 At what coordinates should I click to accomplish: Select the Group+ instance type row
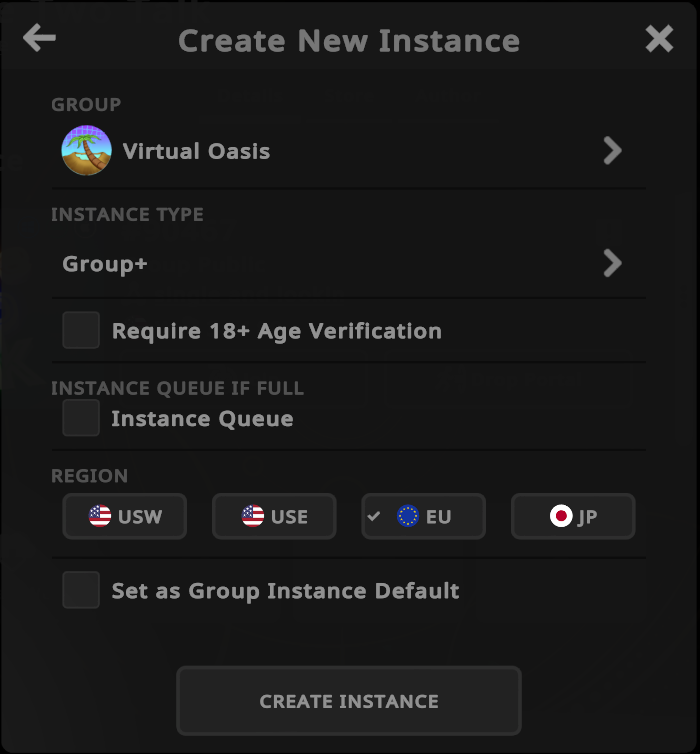(300, 263)
